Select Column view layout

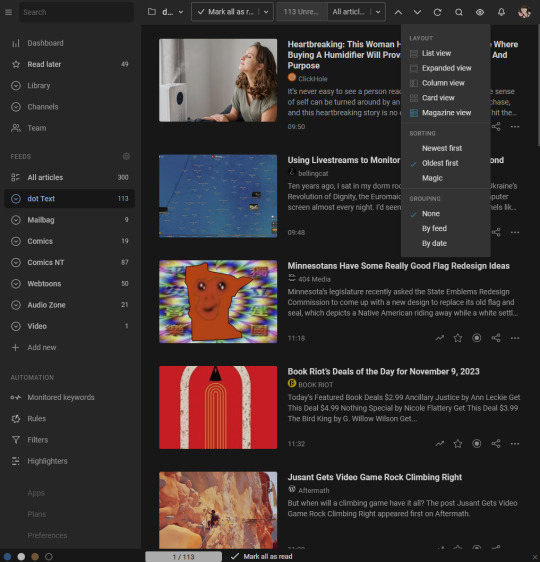pyautogui.click(x=445, y=83)
